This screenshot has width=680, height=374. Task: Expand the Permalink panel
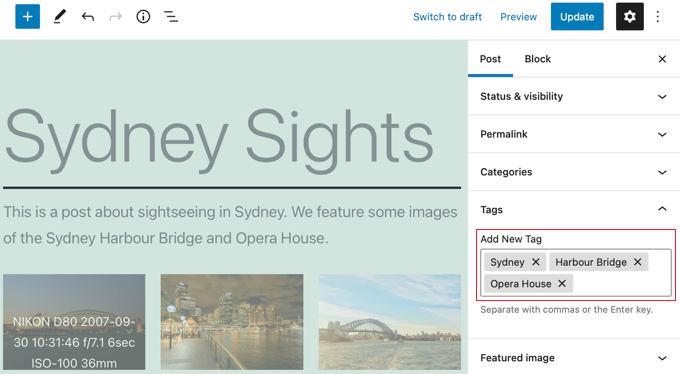pyautogui.click(x=574, y=134)
